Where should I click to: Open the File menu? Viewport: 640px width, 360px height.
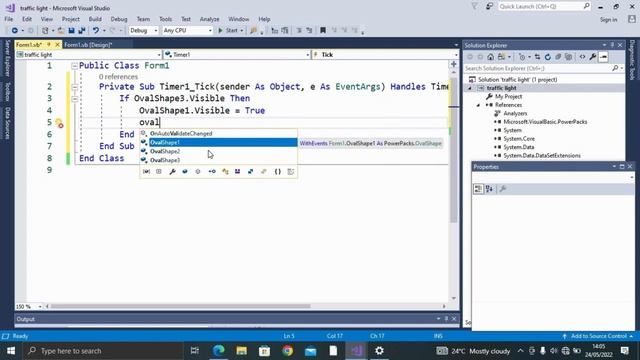[x=9, y=19]
